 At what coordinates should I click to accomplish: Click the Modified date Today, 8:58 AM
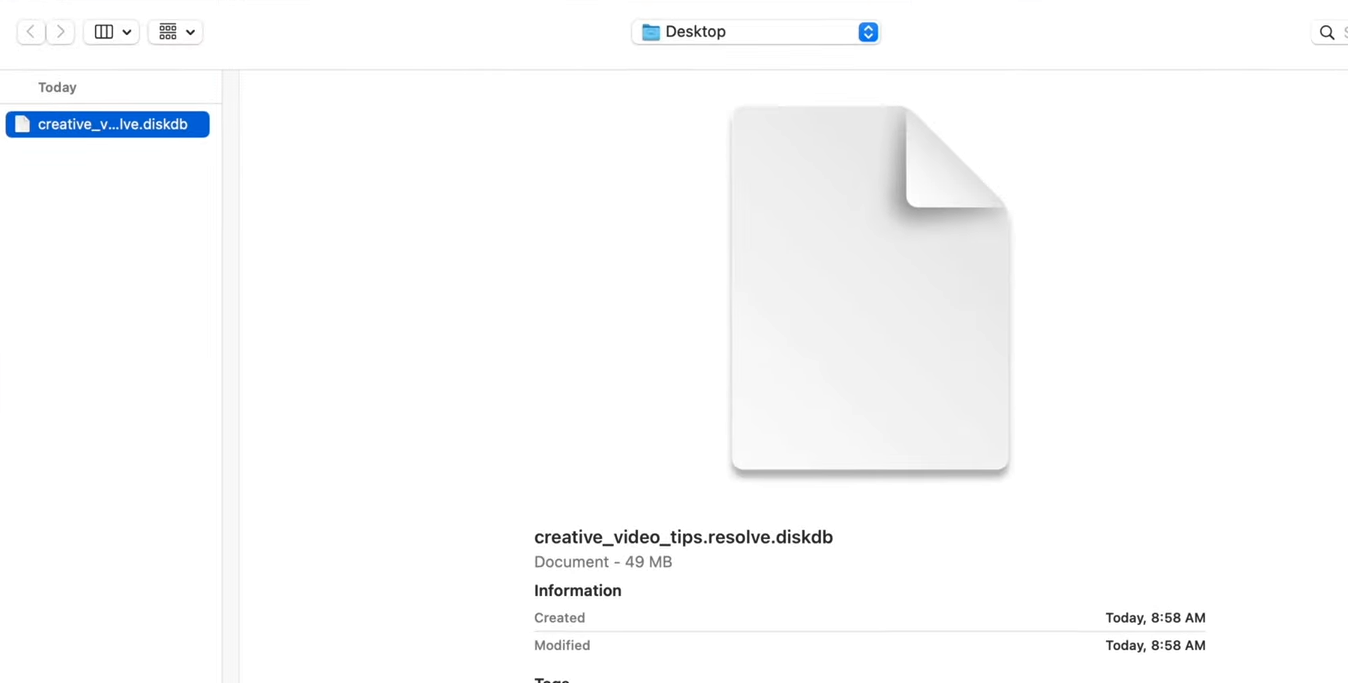click(x=1155, y=646)
